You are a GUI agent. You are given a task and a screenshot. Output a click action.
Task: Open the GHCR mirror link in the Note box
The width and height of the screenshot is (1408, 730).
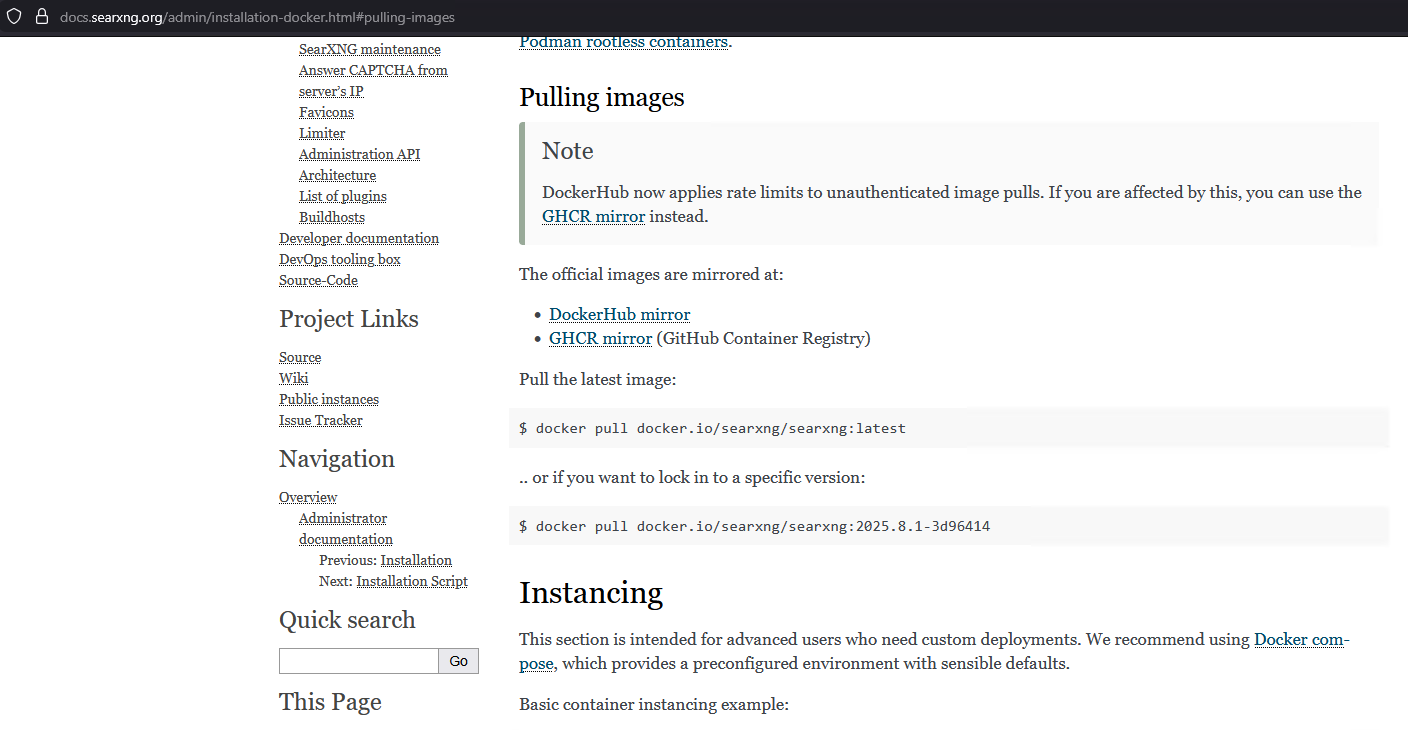pyautogui.click(x=593, y=216)
